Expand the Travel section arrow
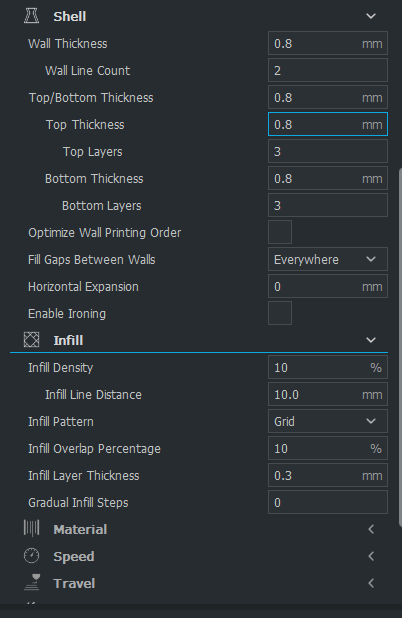402x618 pixels. tap(371, 583)
